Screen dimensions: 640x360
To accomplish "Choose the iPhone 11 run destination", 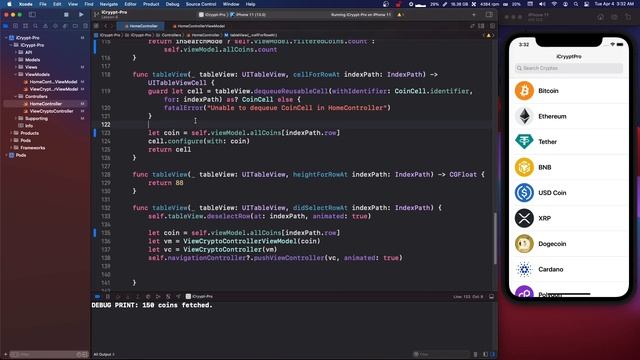I will (x=248, y=15).
